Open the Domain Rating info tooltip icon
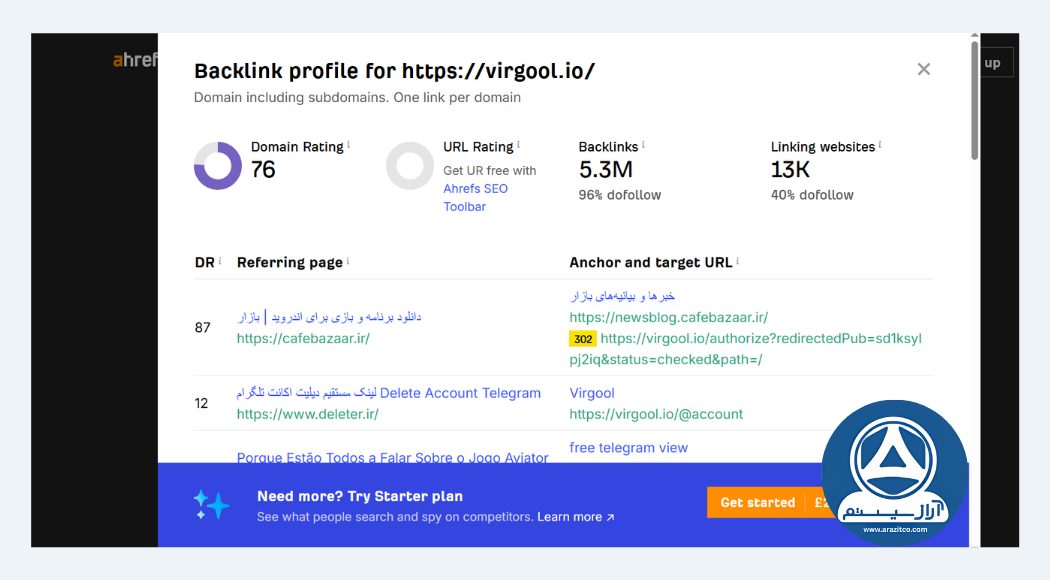This screenshot has width=1050, height=580. [347, 143]
